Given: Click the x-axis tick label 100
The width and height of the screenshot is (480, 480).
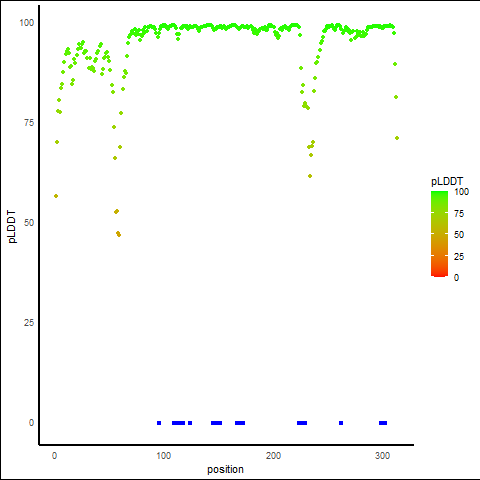Looking at the screenshot, I should point(164,456).
